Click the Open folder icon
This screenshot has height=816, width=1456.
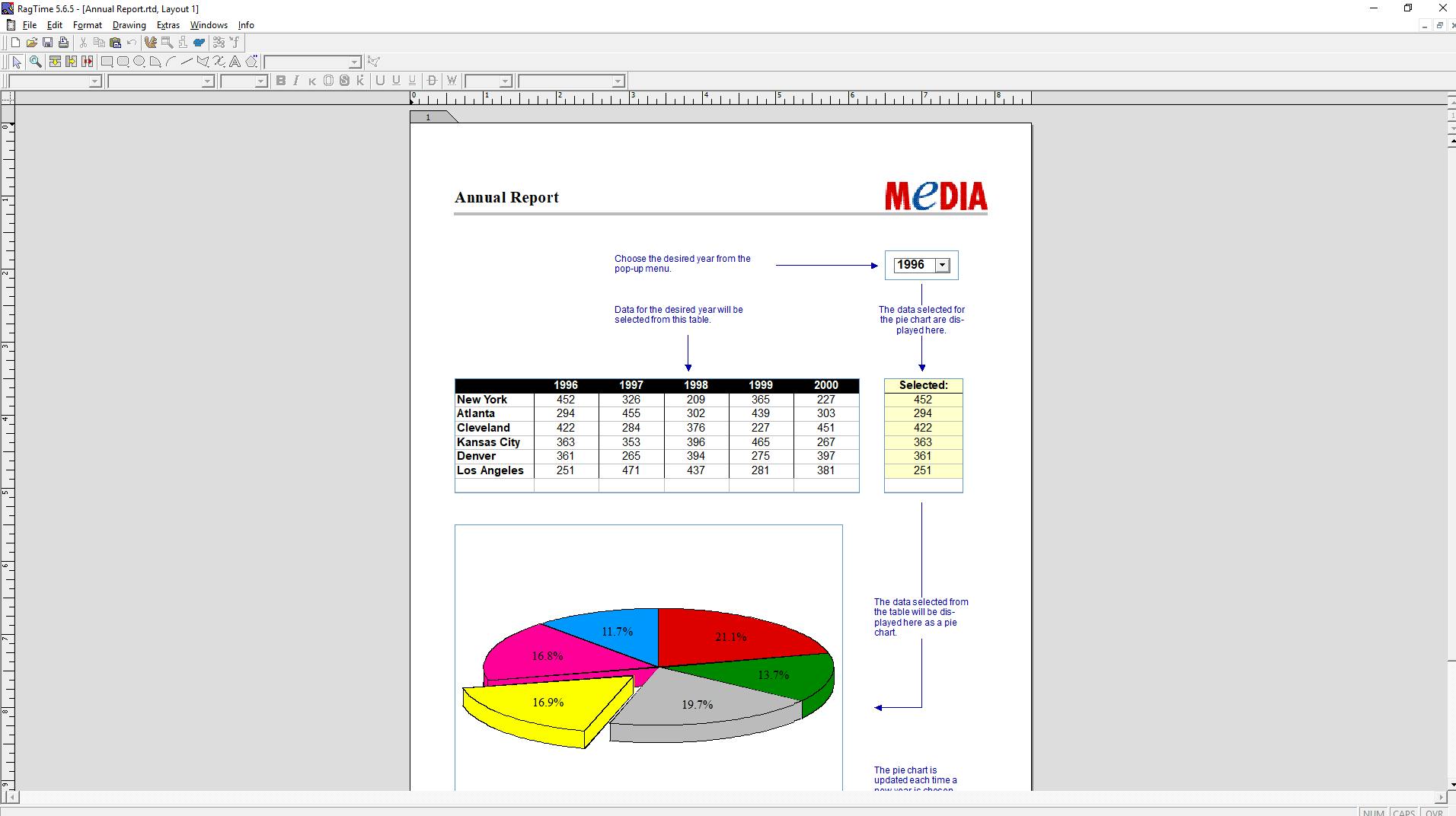31,43
